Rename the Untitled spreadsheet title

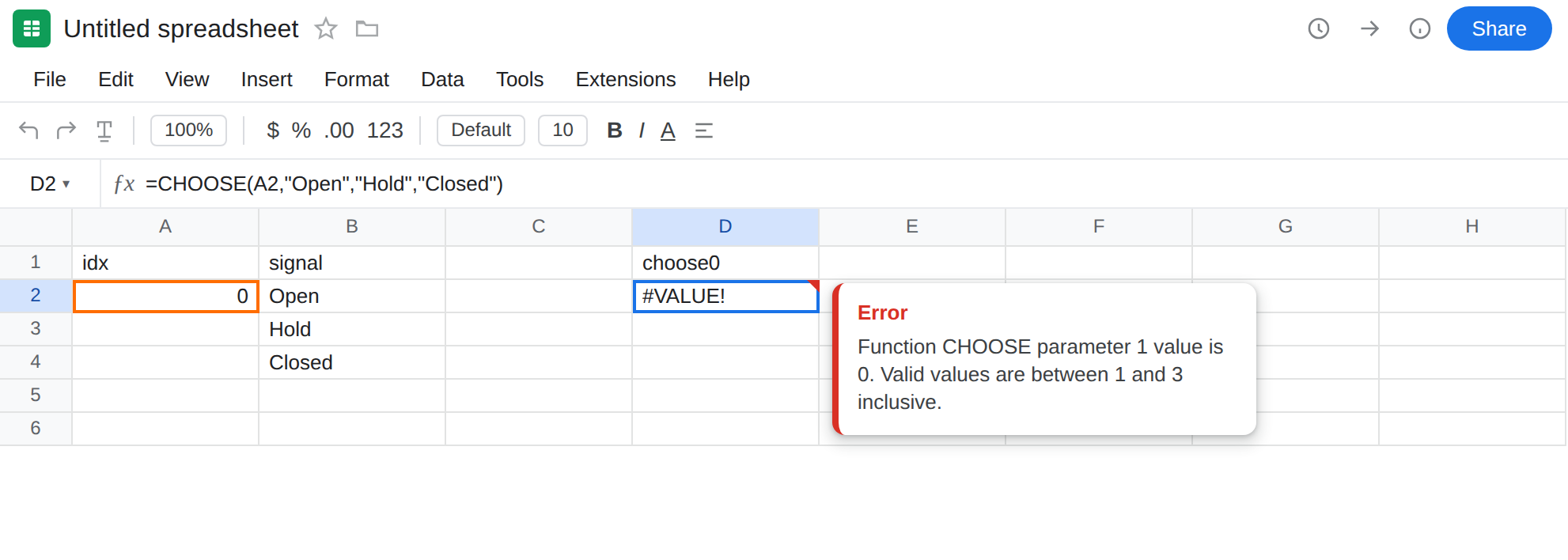click(x=181, y=28)
